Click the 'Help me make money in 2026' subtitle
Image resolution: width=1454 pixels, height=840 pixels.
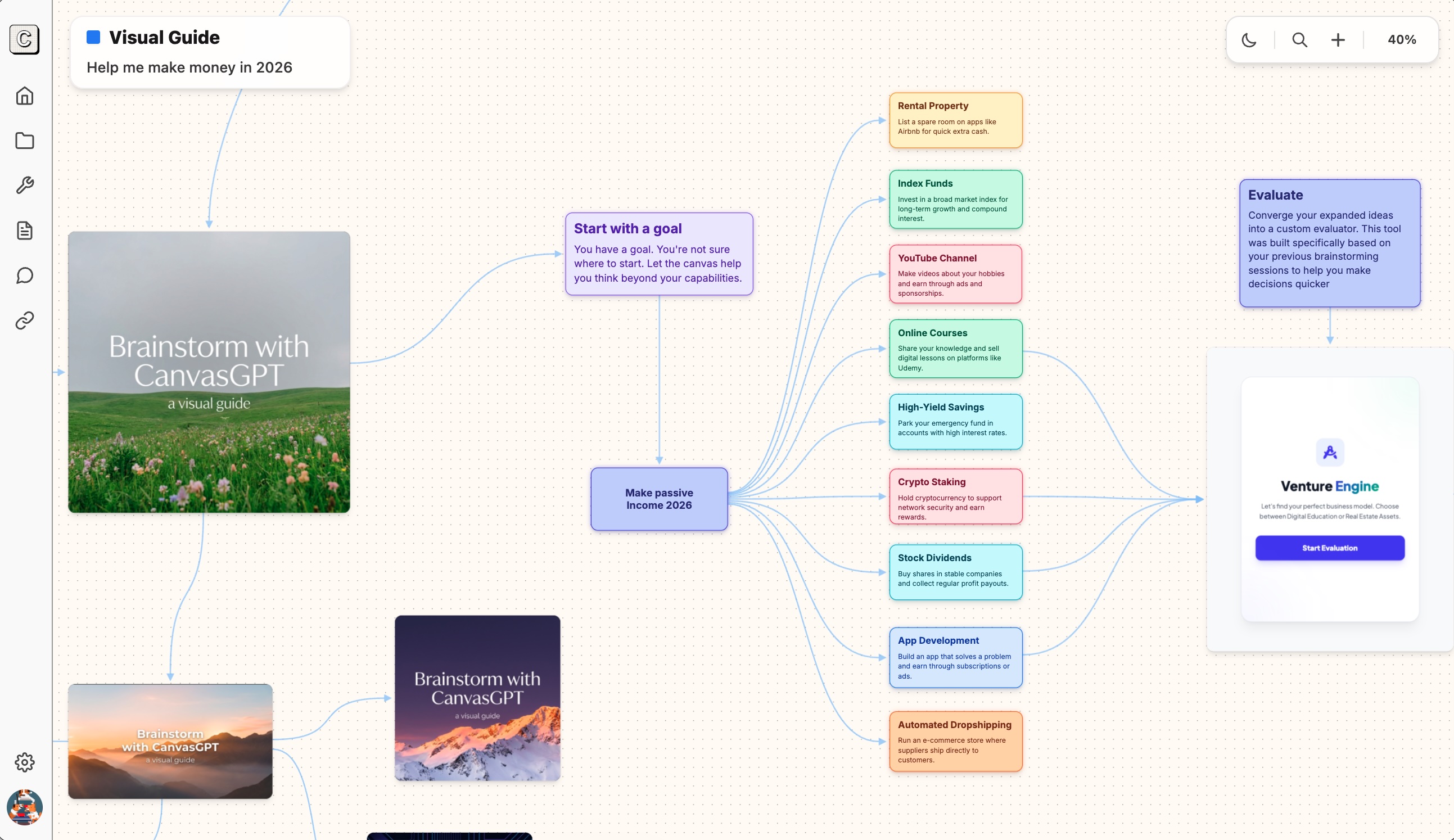click(x=189, y=67)
